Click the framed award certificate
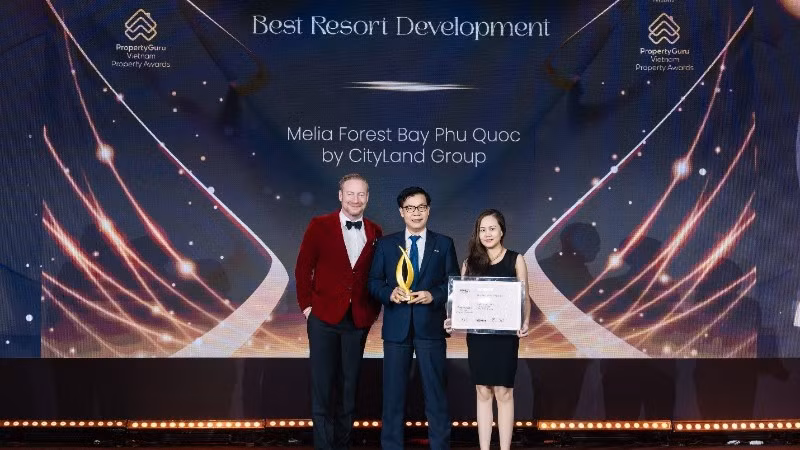 (x=485, y=304)
